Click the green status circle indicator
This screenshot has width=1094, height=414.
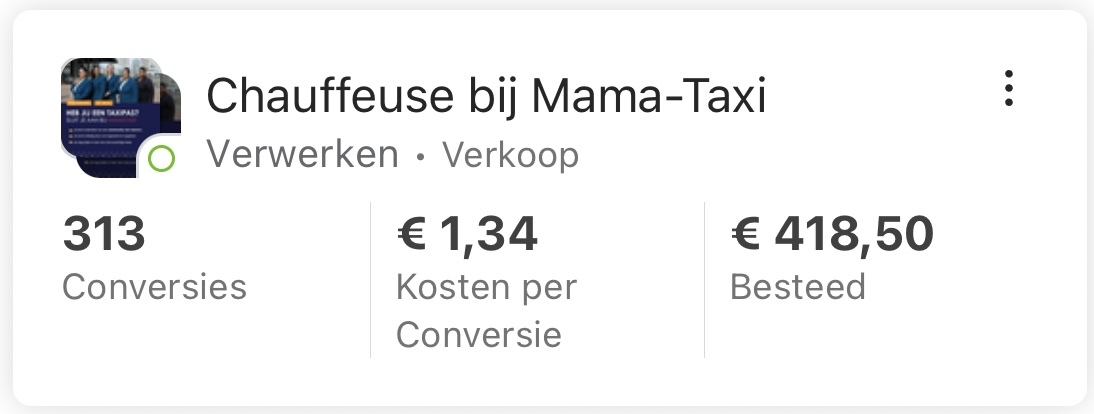(160, 160)
